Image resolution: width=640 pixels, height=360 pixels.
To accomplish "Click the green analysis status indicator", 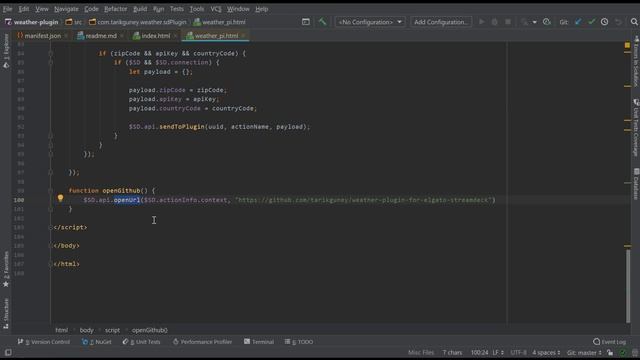I will pyautogui.click(x=622, y=353).
